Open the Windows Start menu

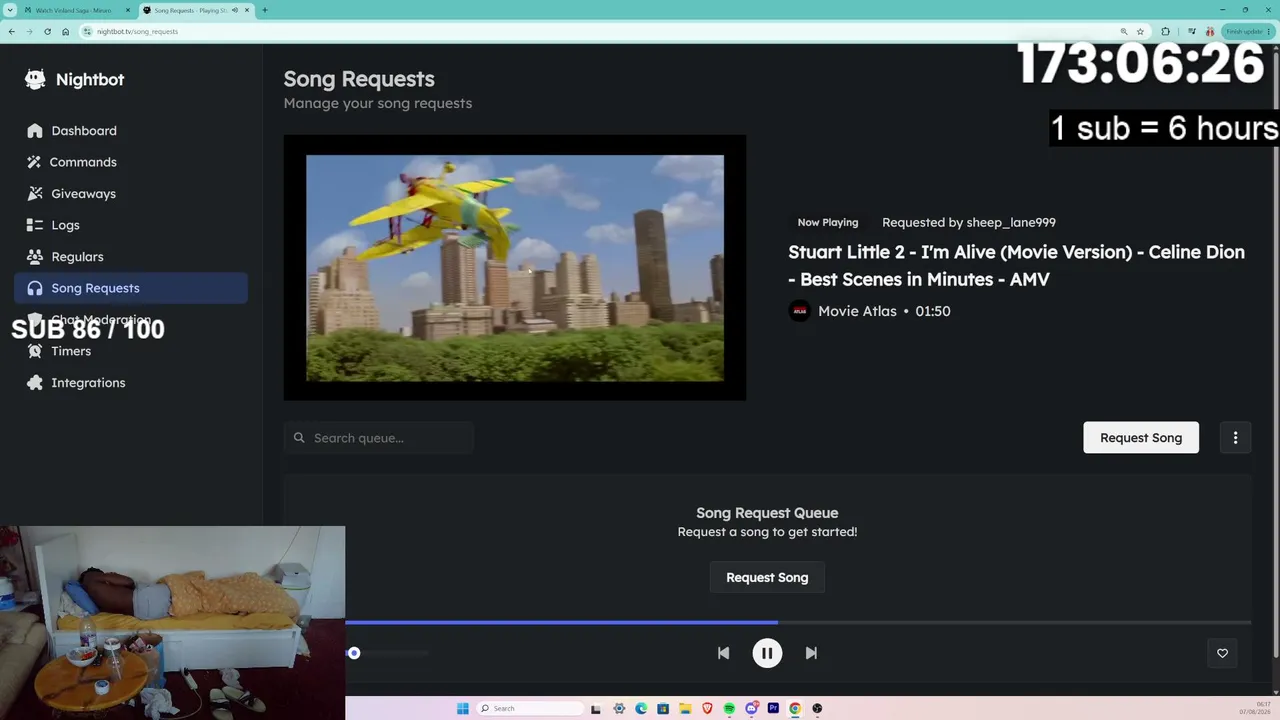click(x=462, y=708)
